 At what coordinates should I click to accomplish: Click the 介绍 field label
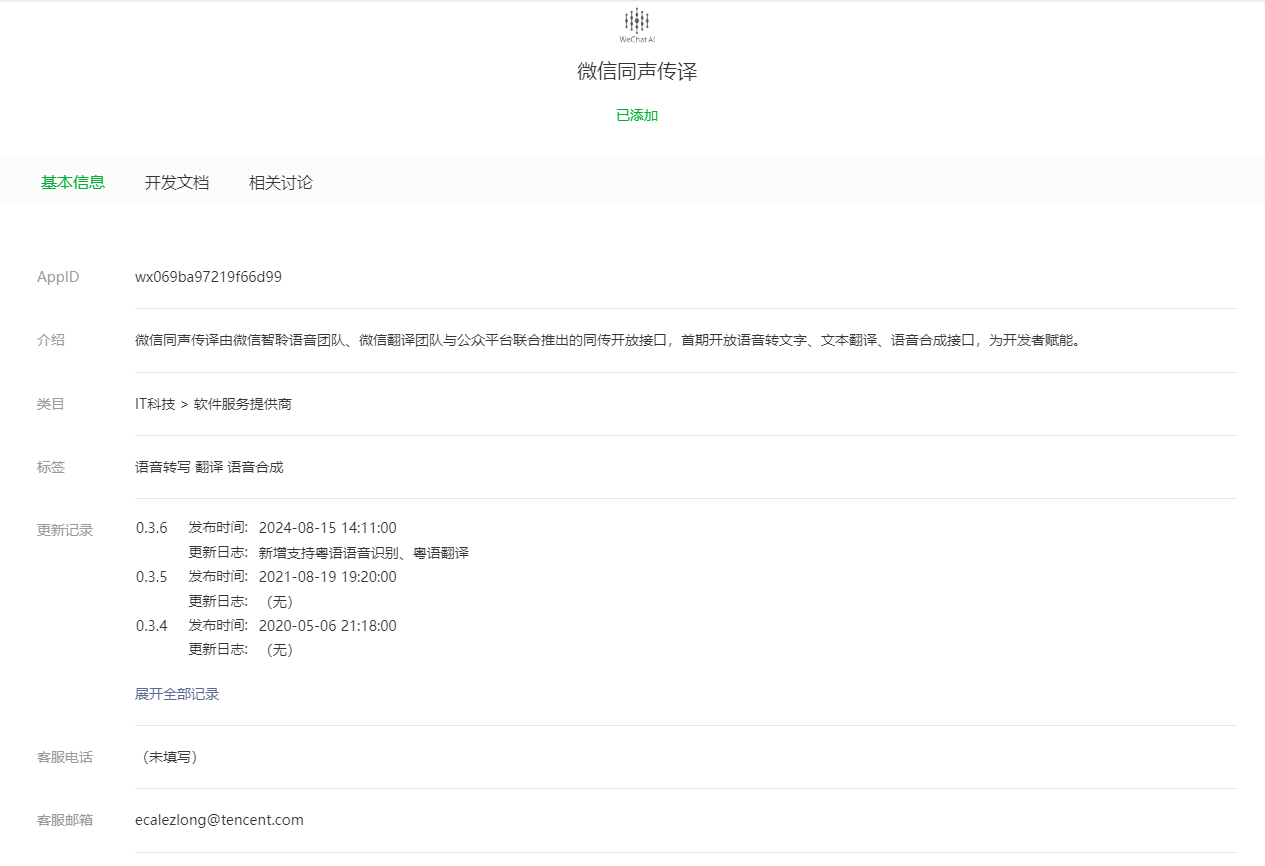tap(51, 340)
